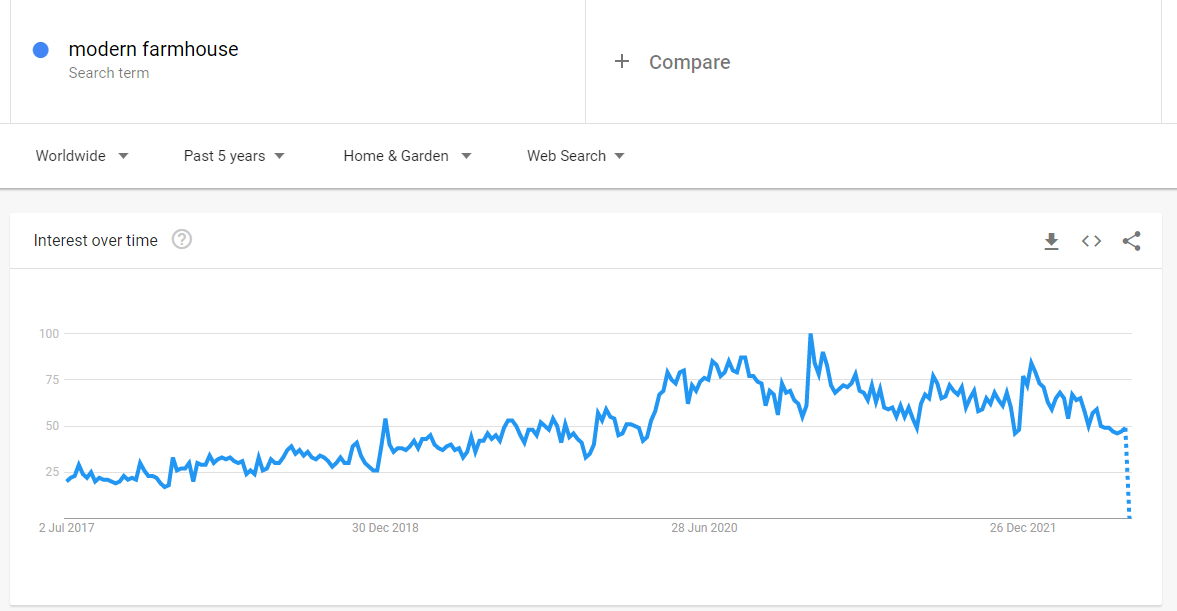This screenshot has width=1177, height=611.
Task: Click the 26 Dec 2021 date label
Action: pos(1022,528)
